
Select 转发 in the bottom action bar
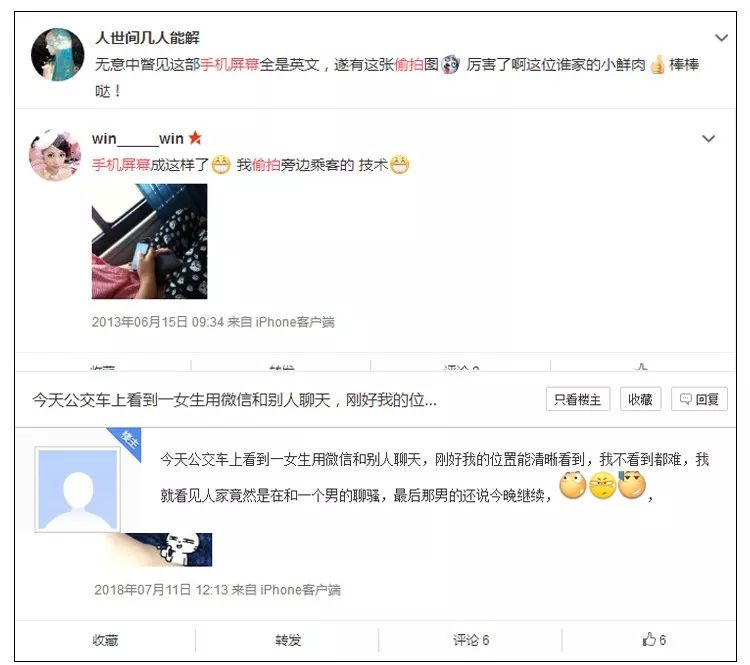coord(288,640)
